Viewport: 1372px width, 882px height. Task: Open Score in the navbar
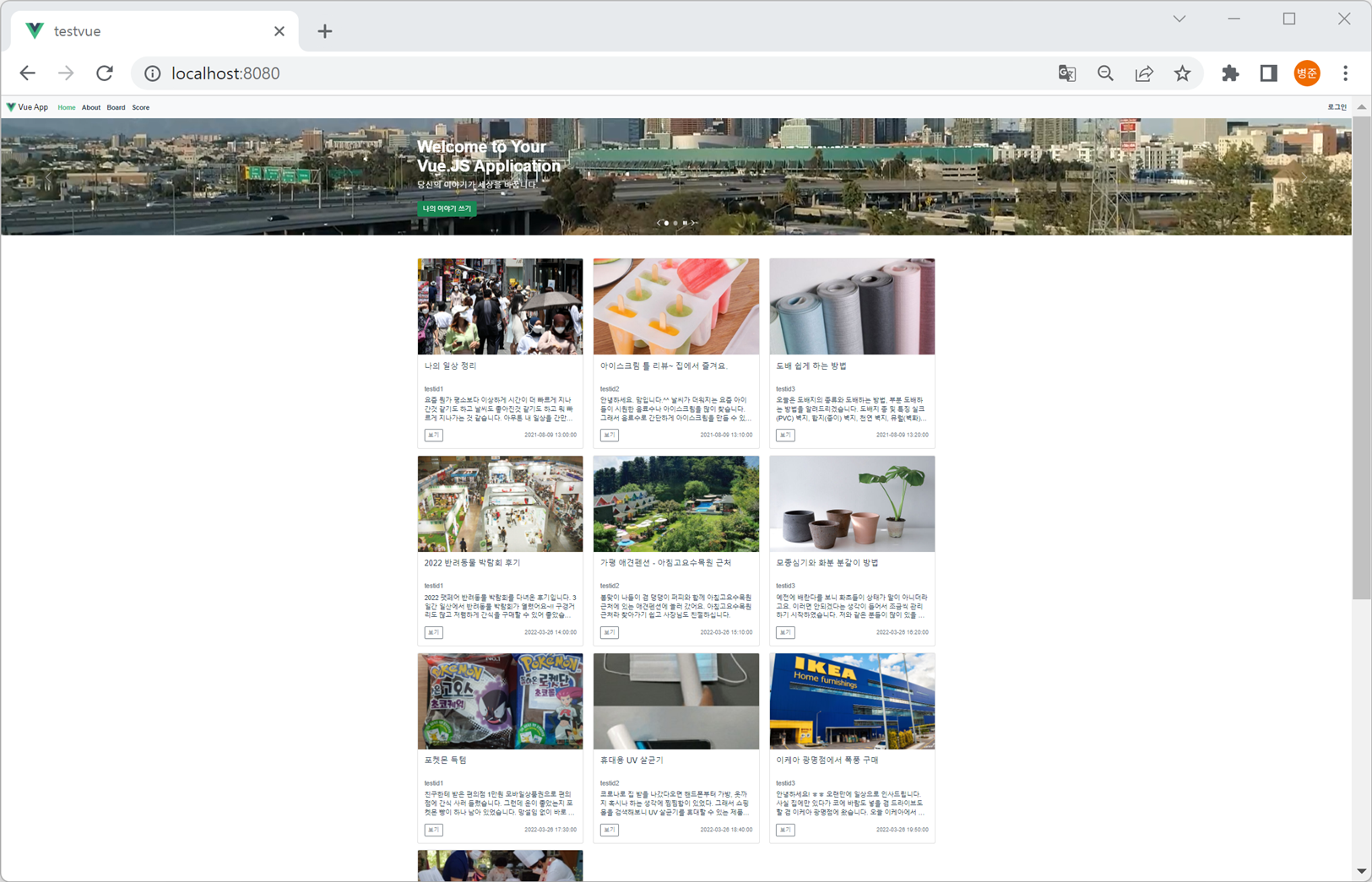pyautogui.click(x=141, y=107)
